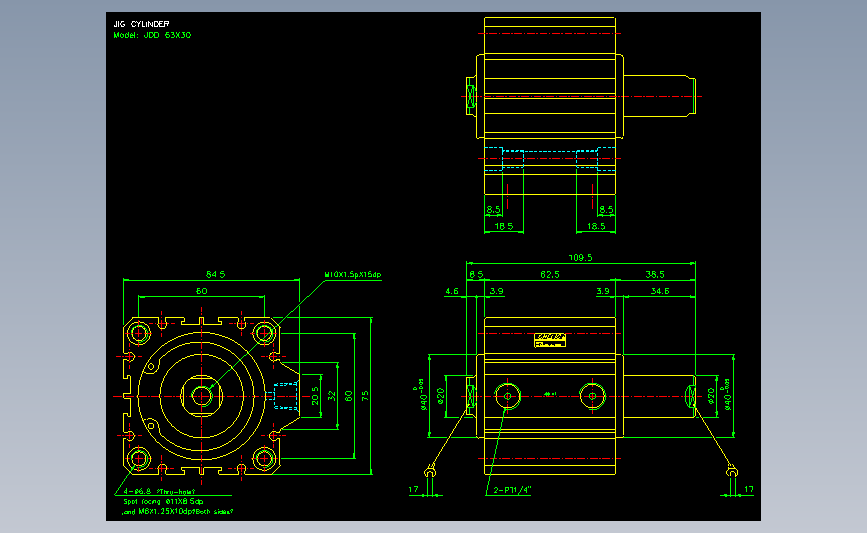Image resolution: width=867 pixels, height=533 pixels.
Task: Select the 32 vertical dimension text
Action: (332, 396)
